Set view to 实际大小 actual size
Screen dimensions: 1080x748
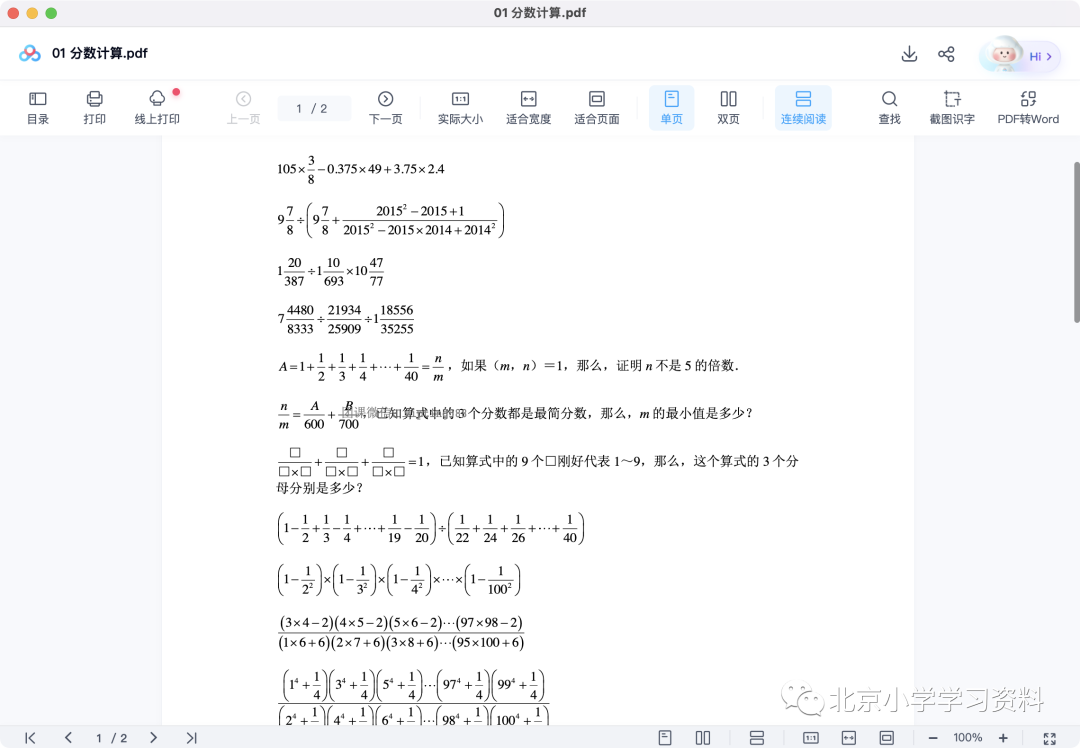click(460, 108)
